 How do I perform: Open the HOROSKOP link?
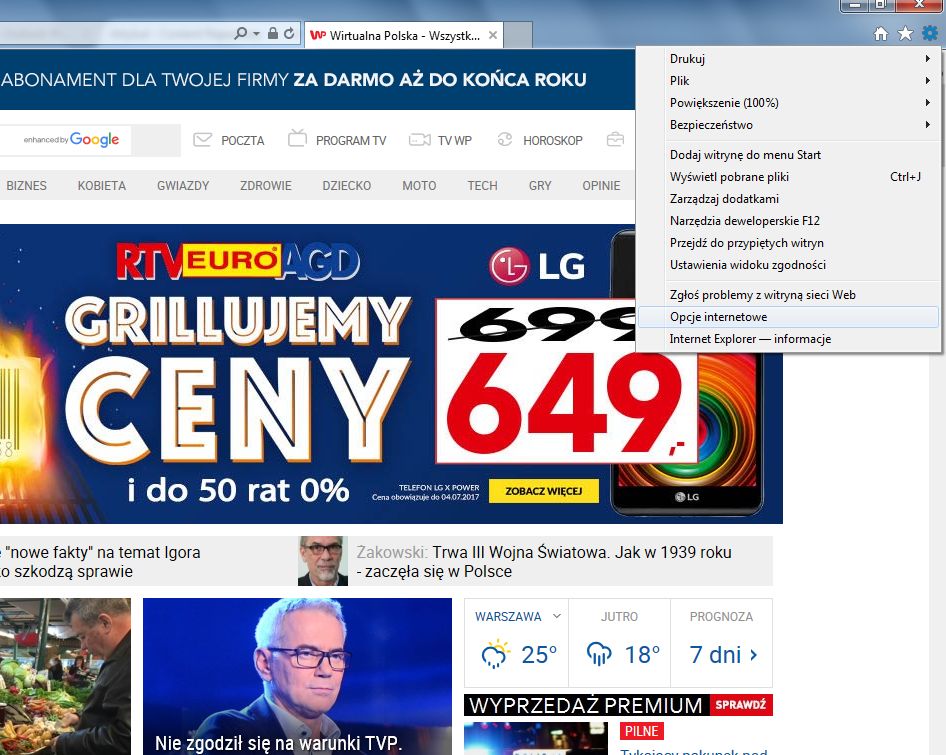tap(553, 141)
